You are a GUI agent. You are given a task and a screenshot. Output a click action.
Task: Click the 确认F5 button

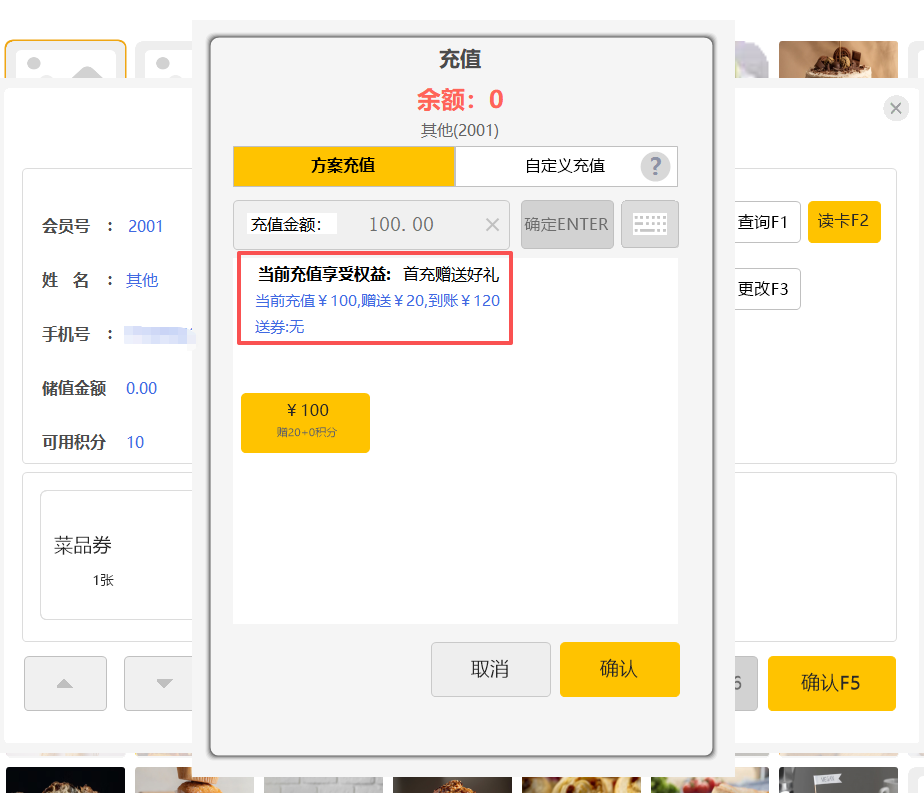click(830, 683)
